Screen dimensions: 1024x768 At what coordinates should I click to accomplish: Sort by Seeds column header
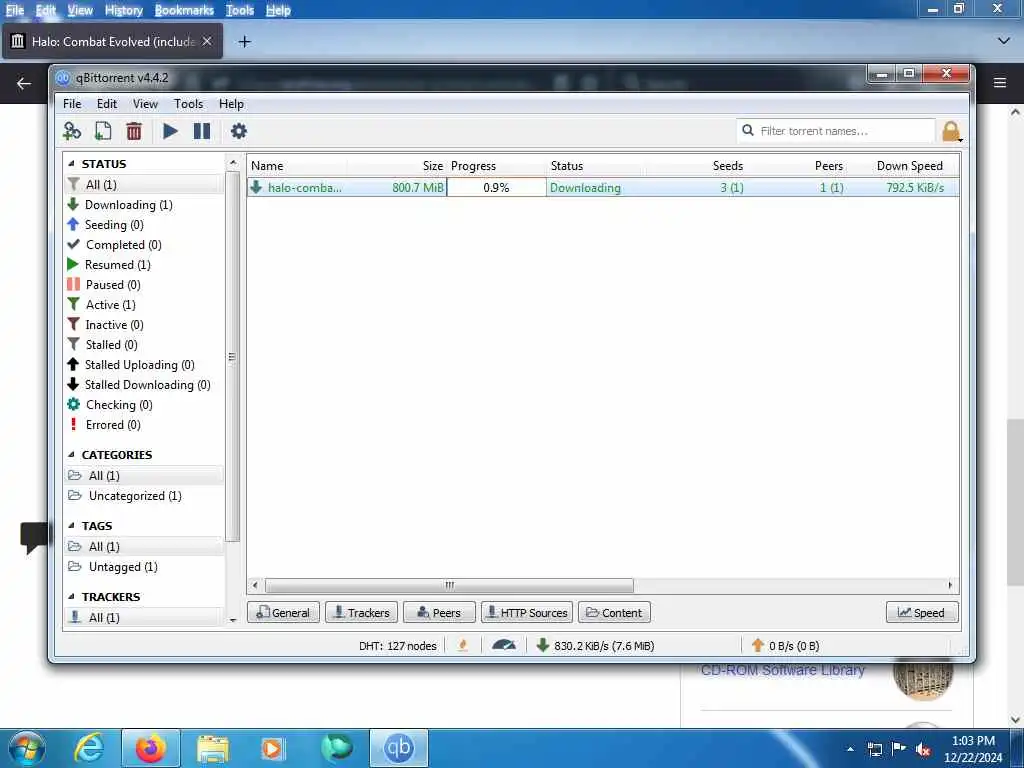coord(728,166)
